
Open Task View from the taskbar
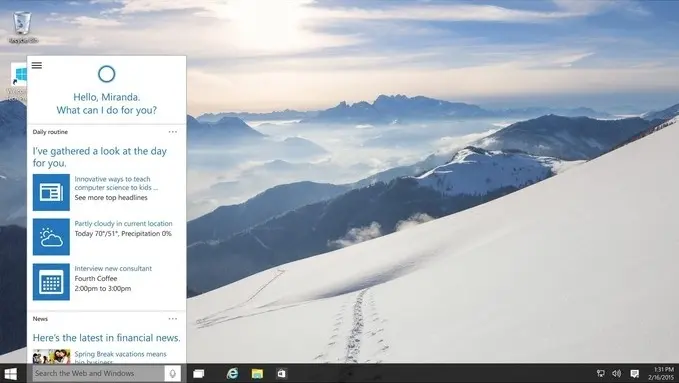[x=199, y=373]
